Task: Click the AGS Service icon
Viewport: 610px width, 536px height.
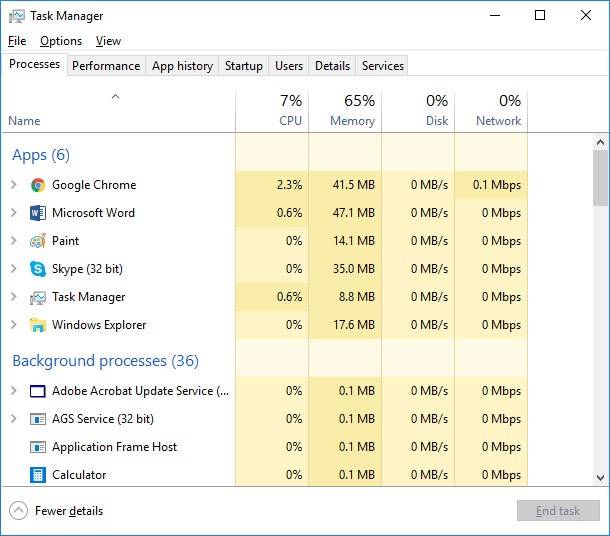Action: click(x=38, y=419)
